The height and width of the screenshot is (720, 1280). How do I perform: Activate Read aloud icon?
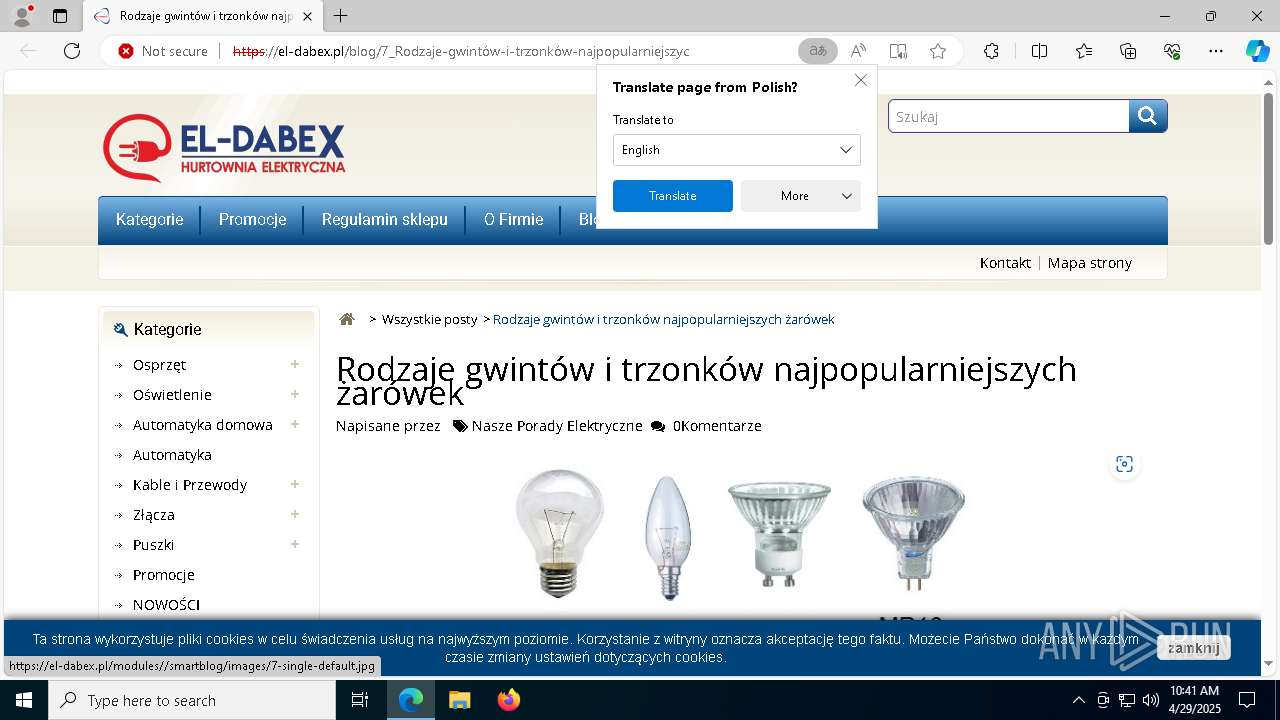click(x=858, y=51)
